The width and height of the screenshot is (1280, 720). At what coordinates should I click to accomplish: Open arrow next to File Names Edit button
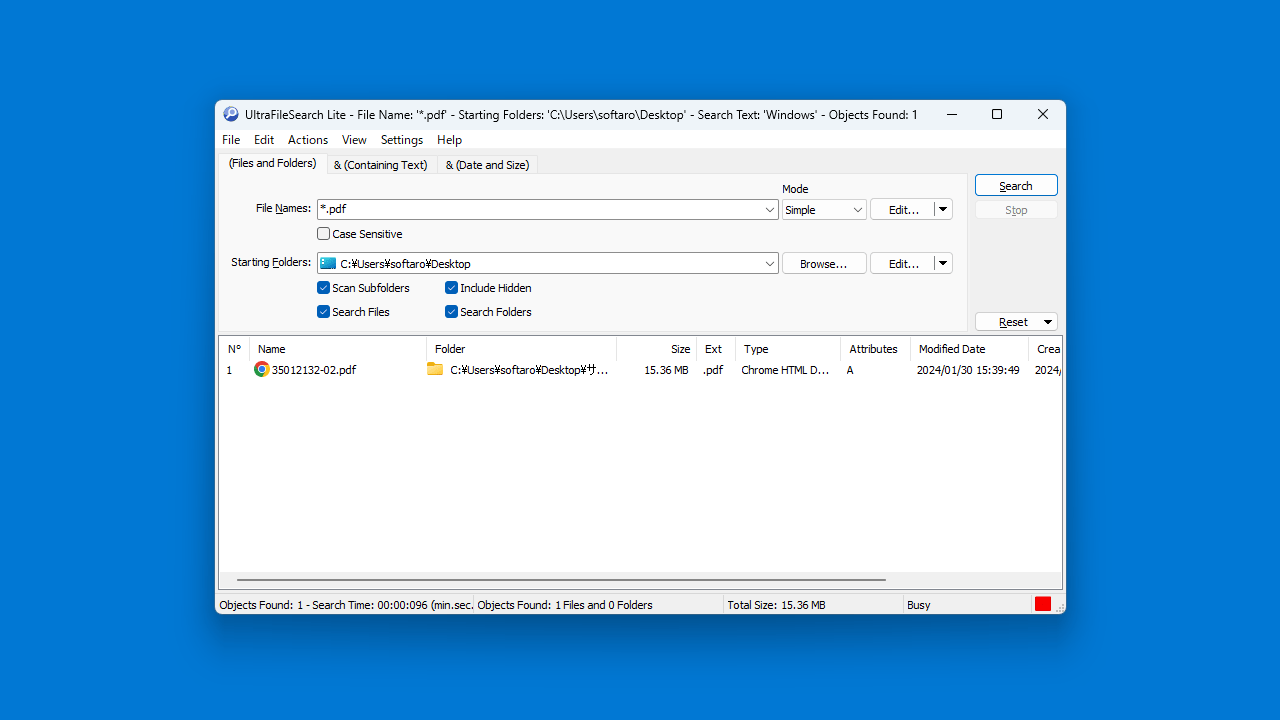click(943, 210)
